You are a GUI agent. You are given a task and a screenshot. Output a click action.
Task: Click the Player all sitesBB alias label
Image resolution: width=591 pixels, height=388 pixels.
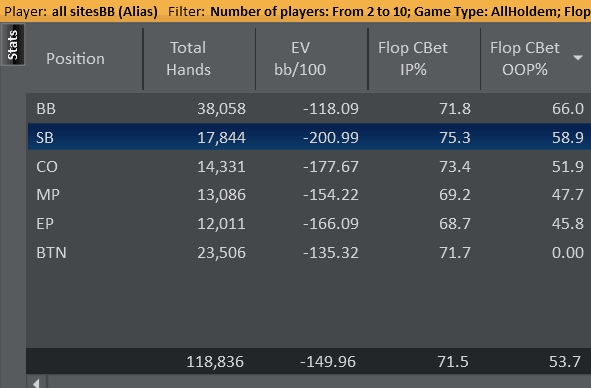pos(81,11)
